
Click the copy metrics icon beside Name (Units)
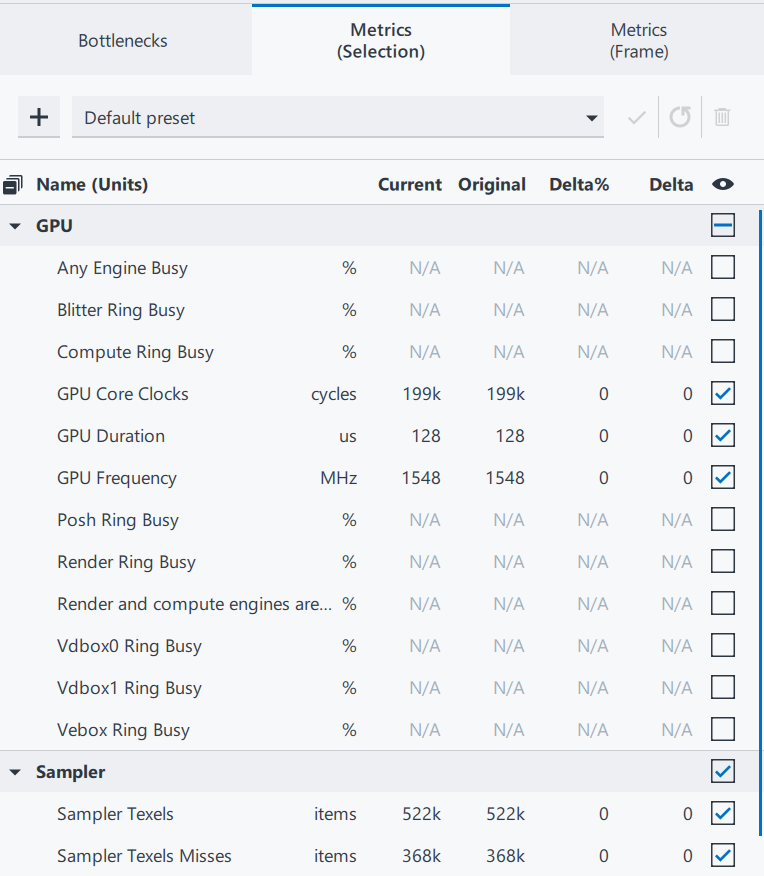point(14,184)
